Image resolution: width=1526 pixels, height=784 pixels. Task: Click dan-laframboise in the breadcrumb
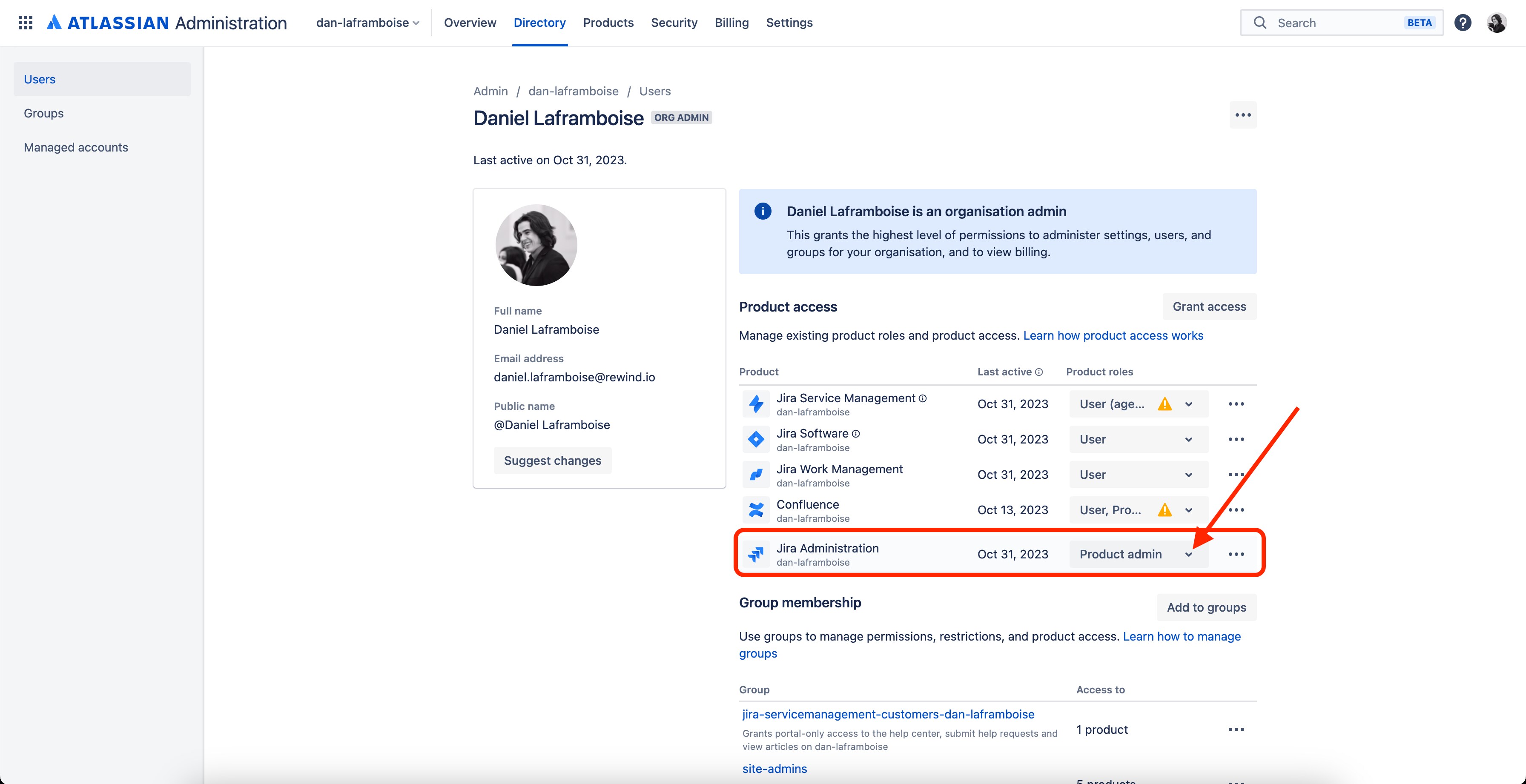click(x=574, y=91)
